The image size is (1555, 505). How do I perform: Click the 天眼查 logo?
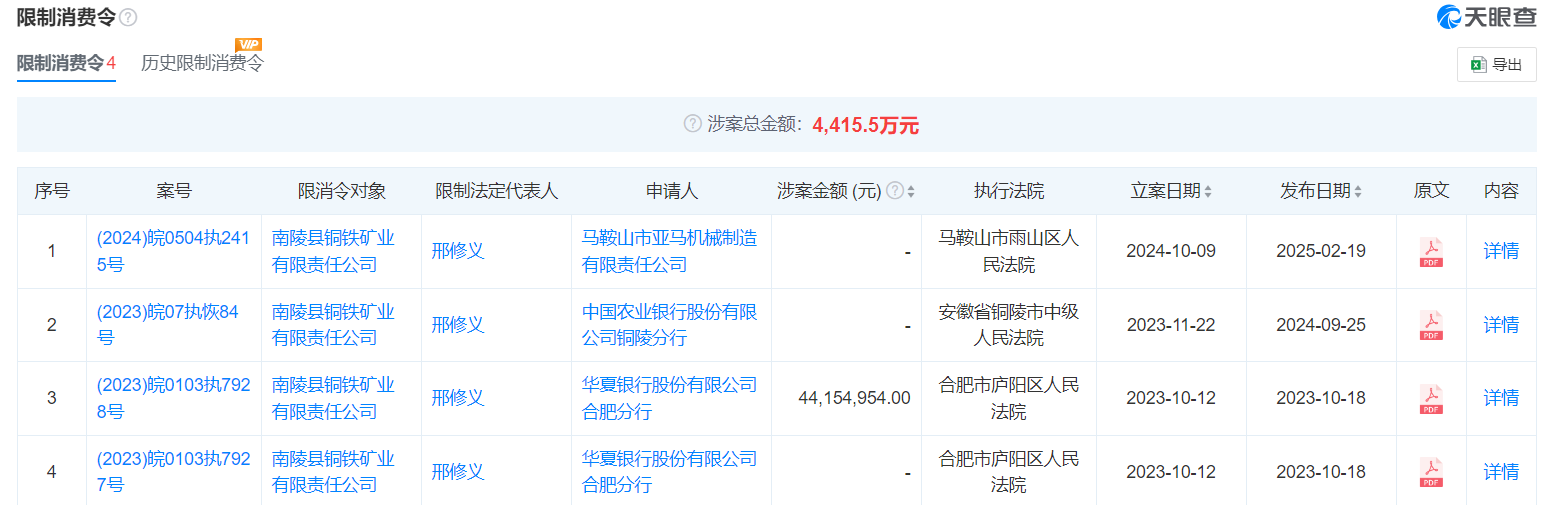(1486, 17)
